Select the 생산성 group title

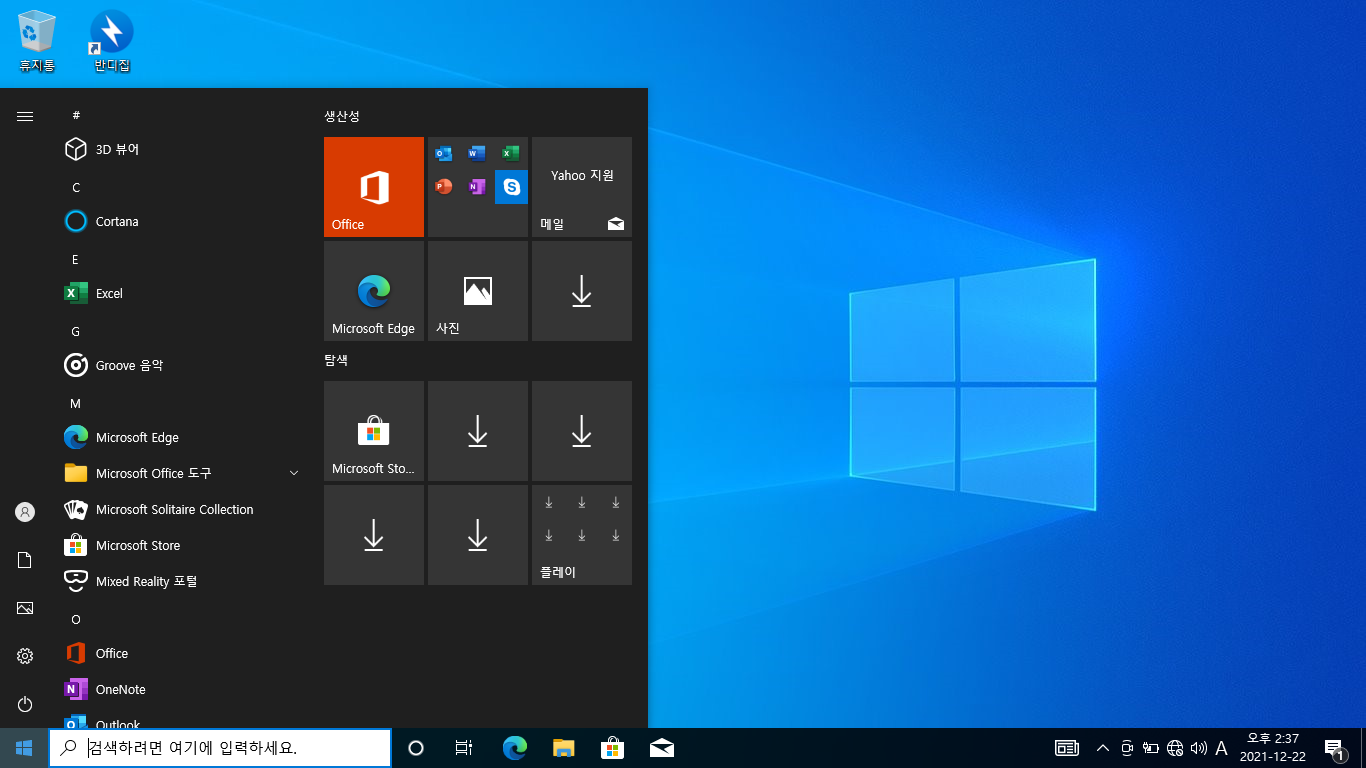342,116
